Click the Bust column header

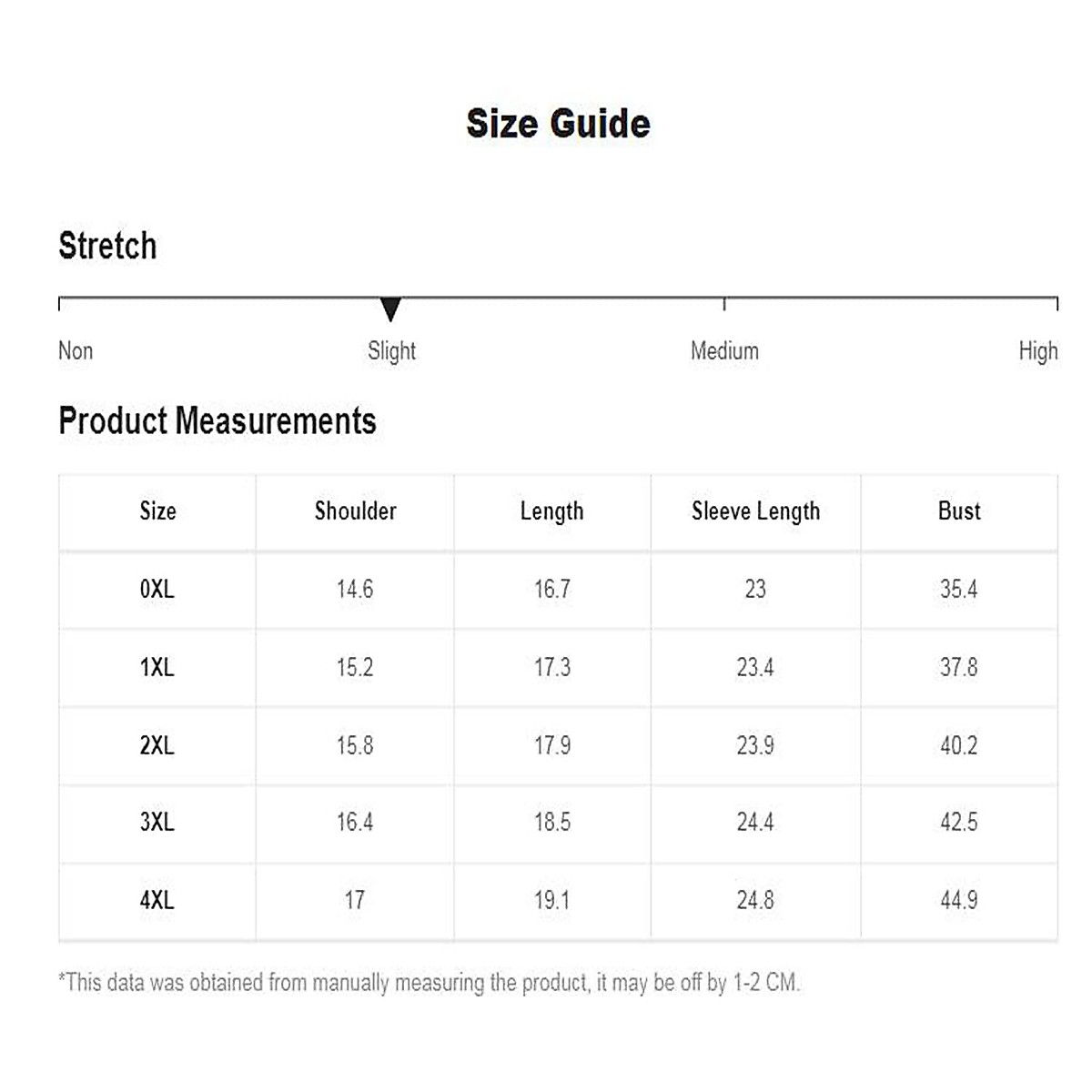click(x=959, y=511)
